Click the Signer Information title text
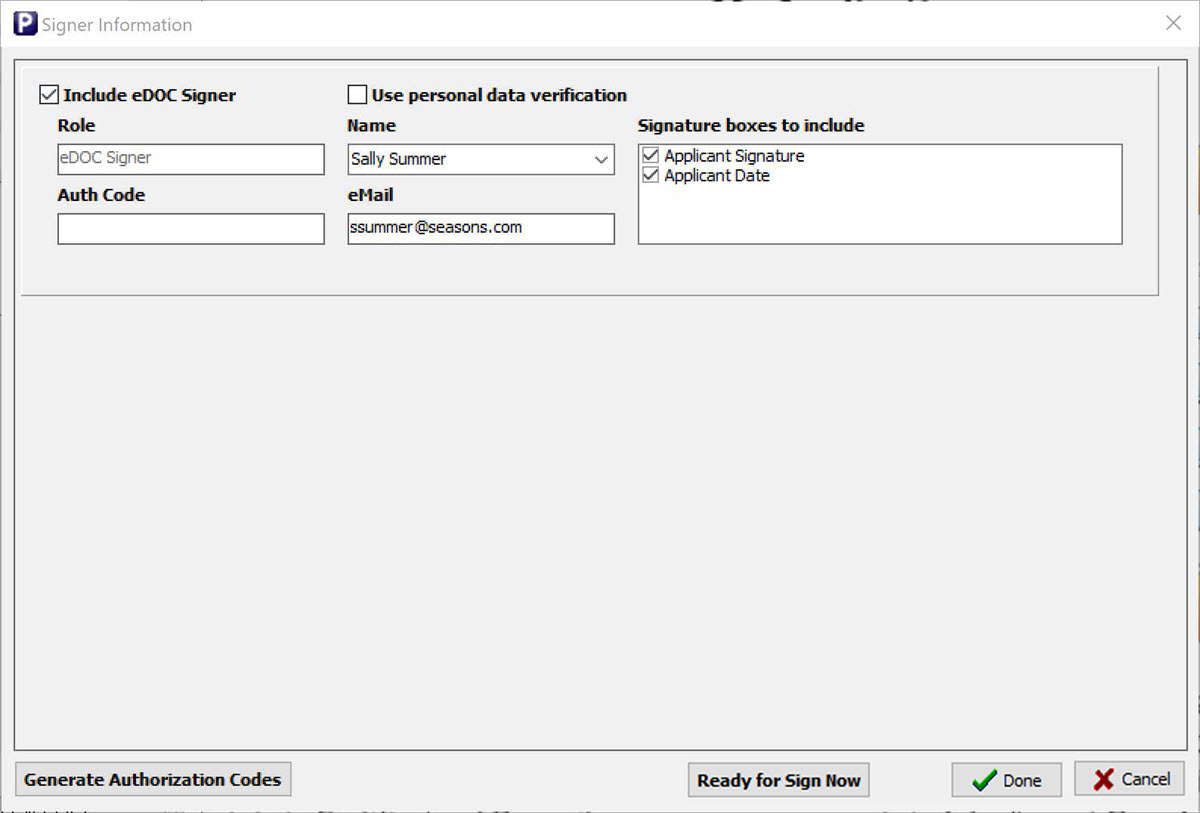Viewport: 1200px width, 813px height. pos(117,25)
